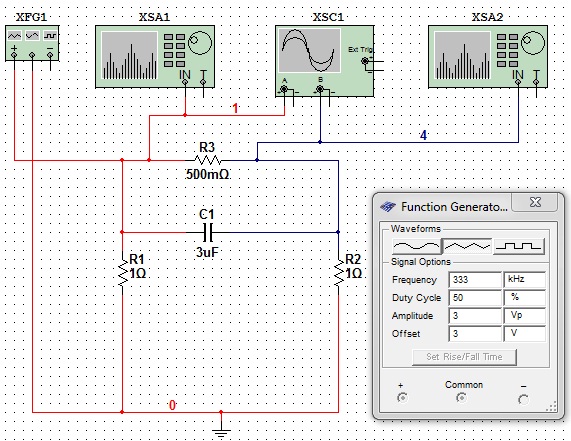Select the sine waveform button in Function Generator

(x=416, y=247)
